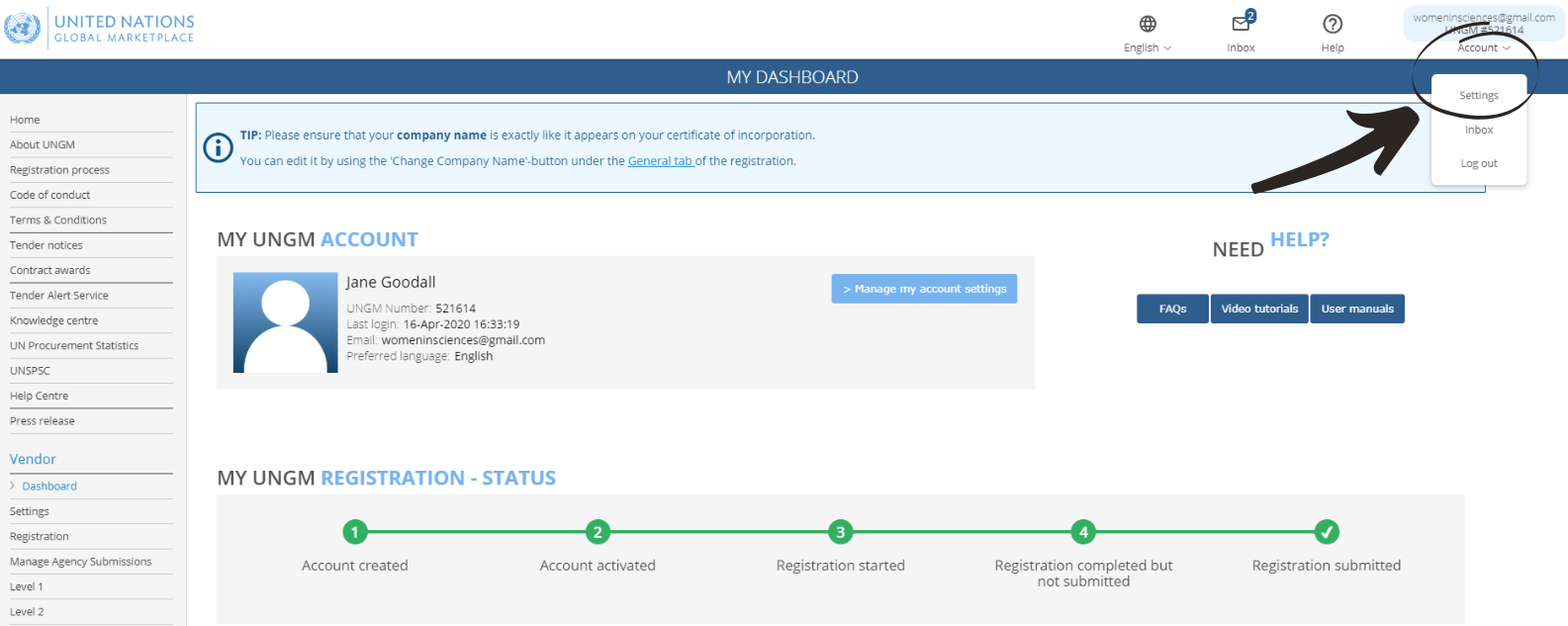Viewport: 1568px width, 626px height.
Task: Open Settings under Vendor section
Action: (x=30, y=511)
